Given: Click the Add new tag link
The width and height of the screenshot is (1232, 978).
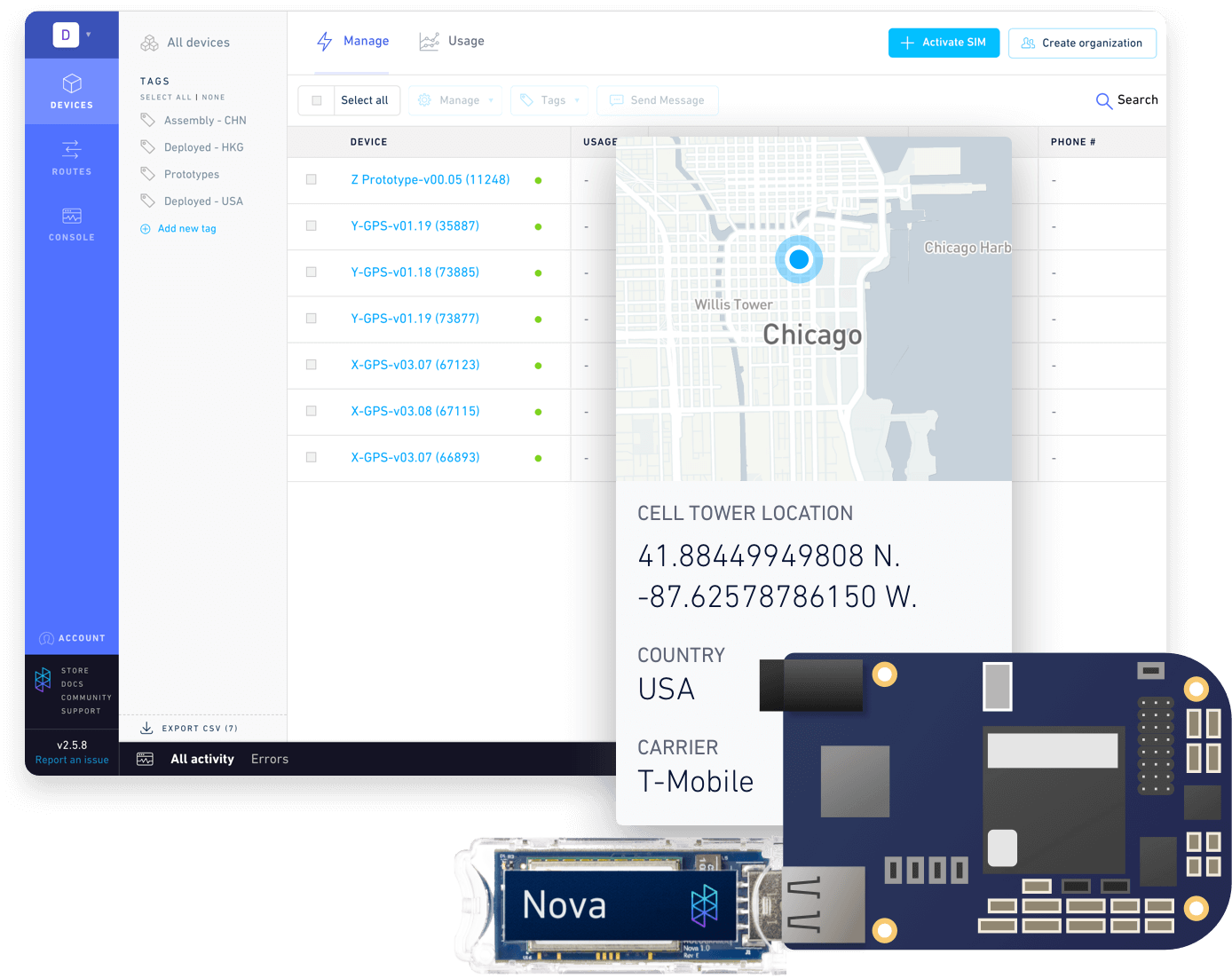Looking at the screenshot, I should [187, 229].
